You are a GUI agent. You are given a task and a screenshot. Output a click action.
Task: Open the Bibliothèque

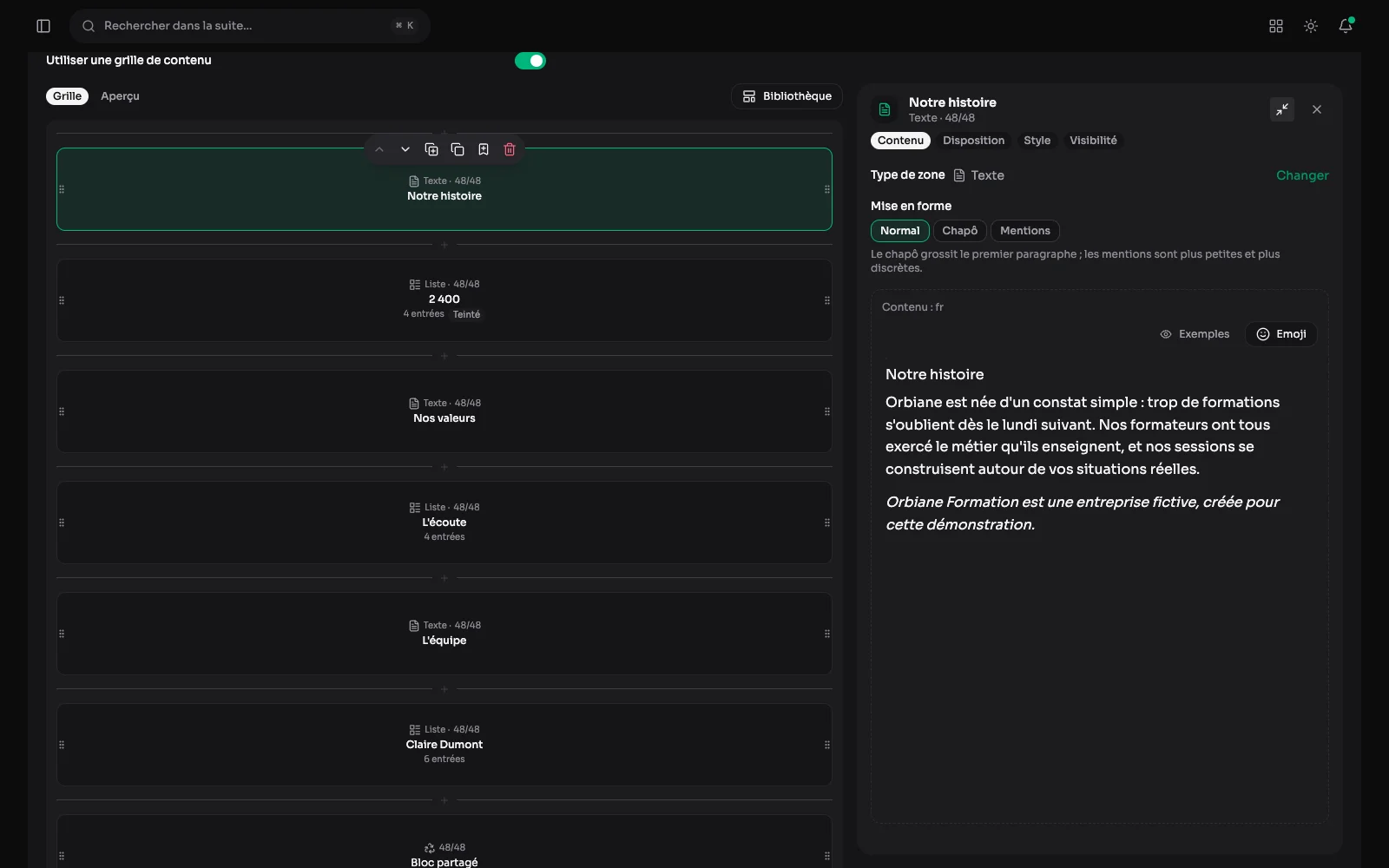pyautogui.click(x=787, y=96)
